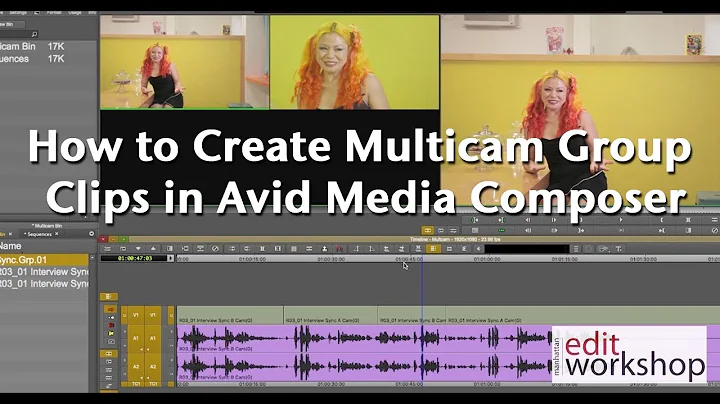
Task: Toggle record V1 track selector
Action: coord(152,315)
